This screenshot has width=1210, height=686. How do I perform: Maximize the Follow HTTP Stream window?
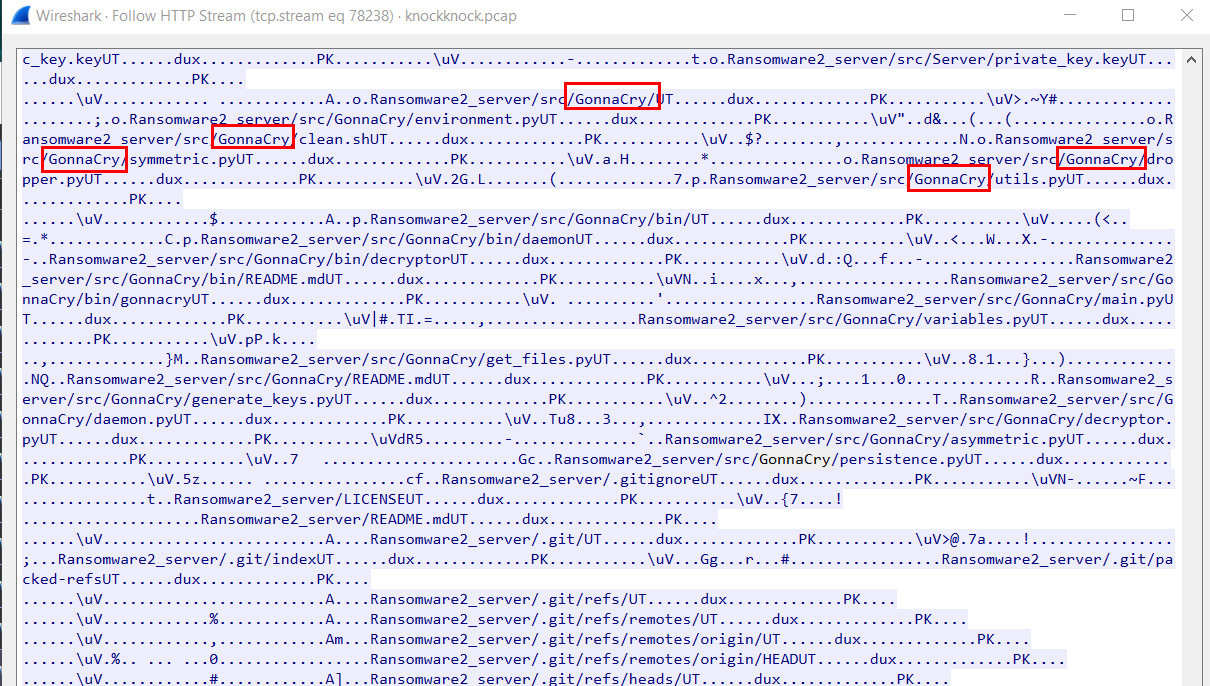point(1128,16)
